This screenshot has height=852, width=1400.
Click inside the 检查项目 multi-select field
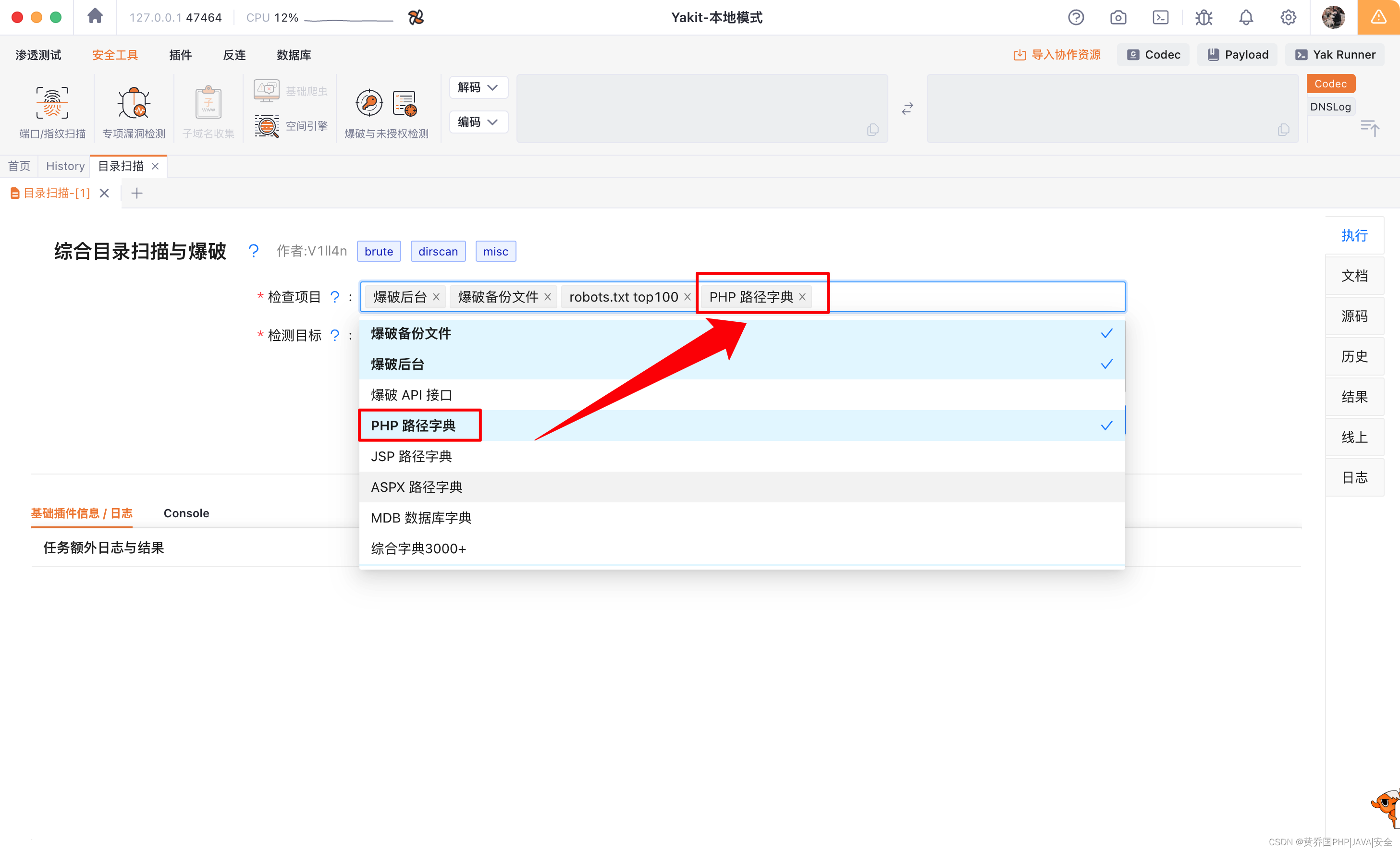pos(742,296)
